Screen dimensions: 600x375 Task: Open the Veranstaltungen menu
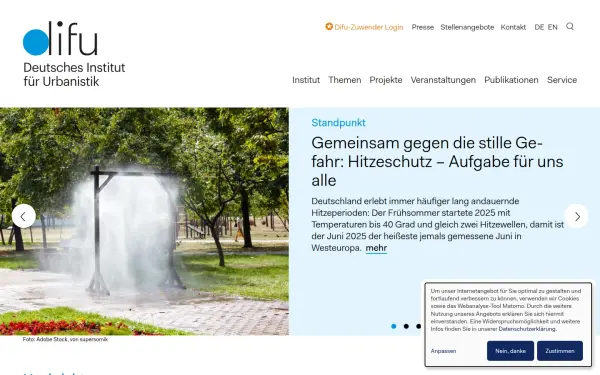(x=443, y=80)
